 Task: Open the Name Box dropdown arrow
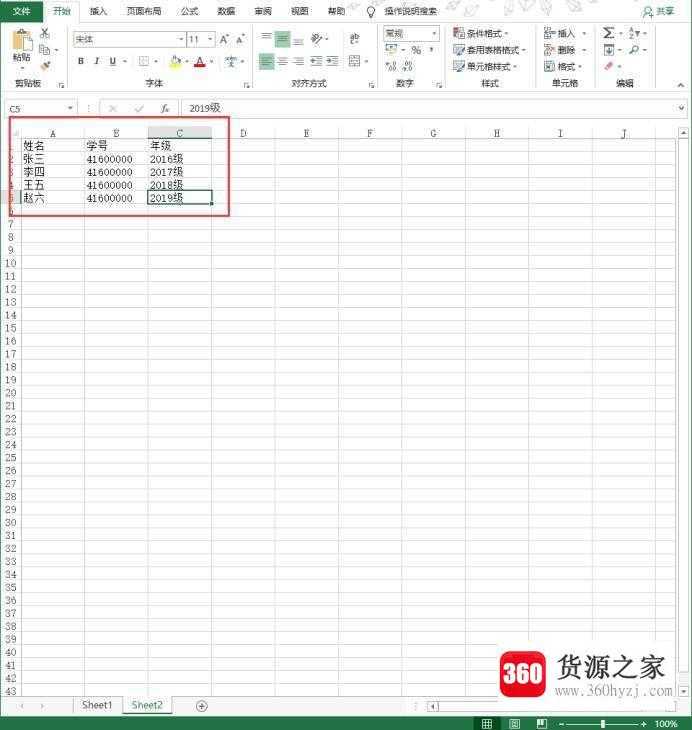point(70,108)
